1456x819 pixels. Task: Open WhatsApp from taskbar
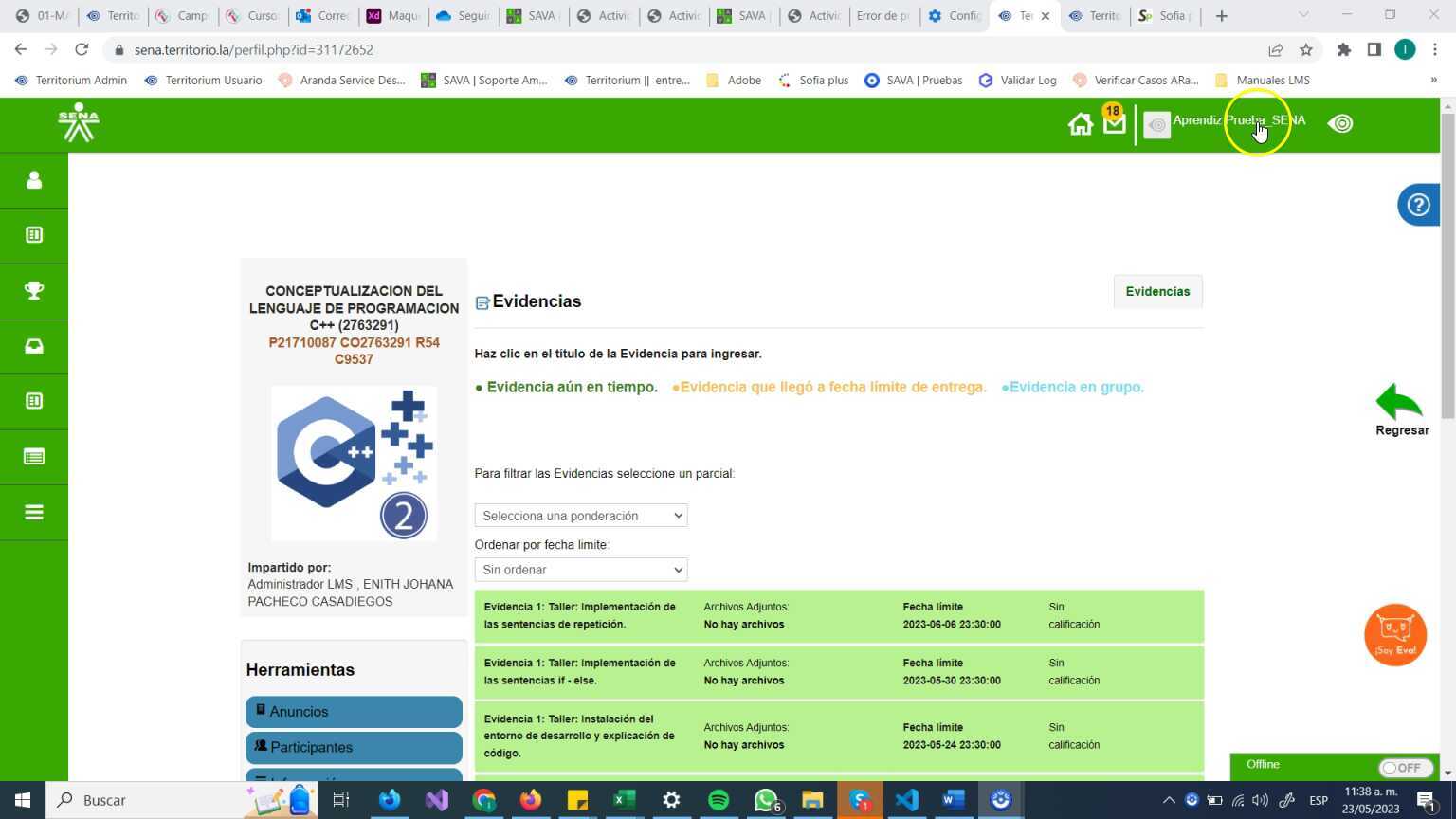click(x=766, y=800)
